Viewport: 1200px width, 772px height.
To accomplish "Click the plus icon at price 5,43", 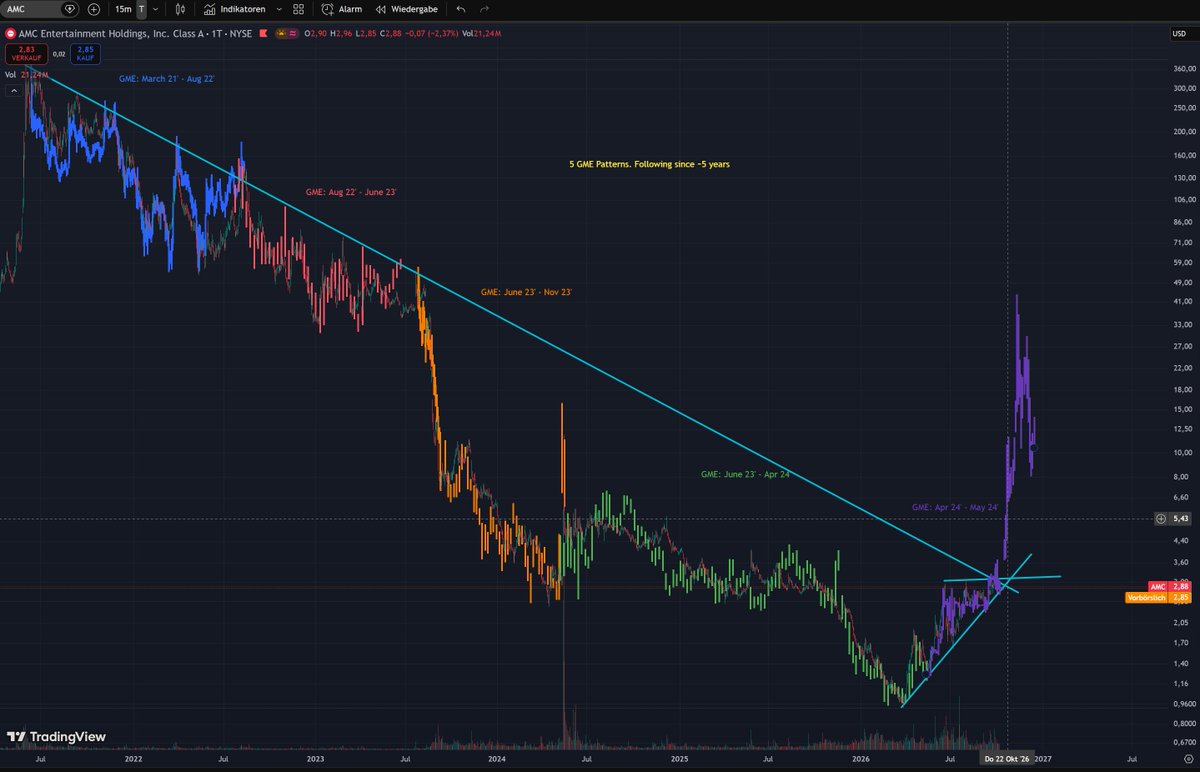I will [1161, 518].
